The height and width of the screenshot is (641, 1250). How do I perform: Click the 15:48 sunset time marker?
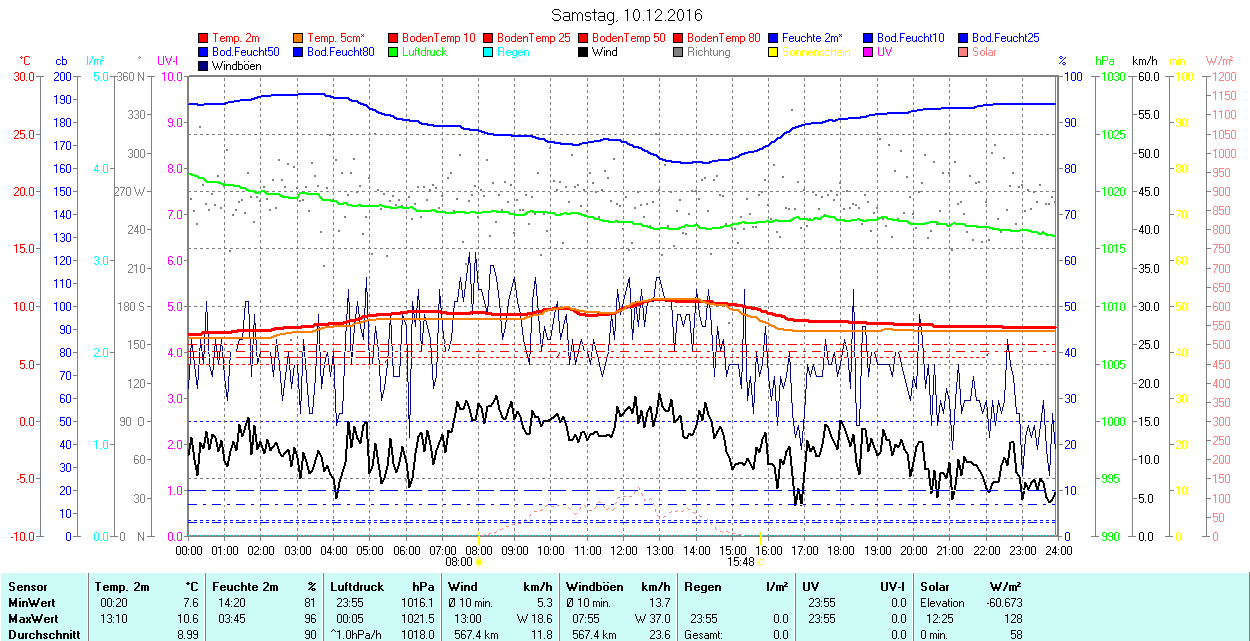click(x=740, y=562)
